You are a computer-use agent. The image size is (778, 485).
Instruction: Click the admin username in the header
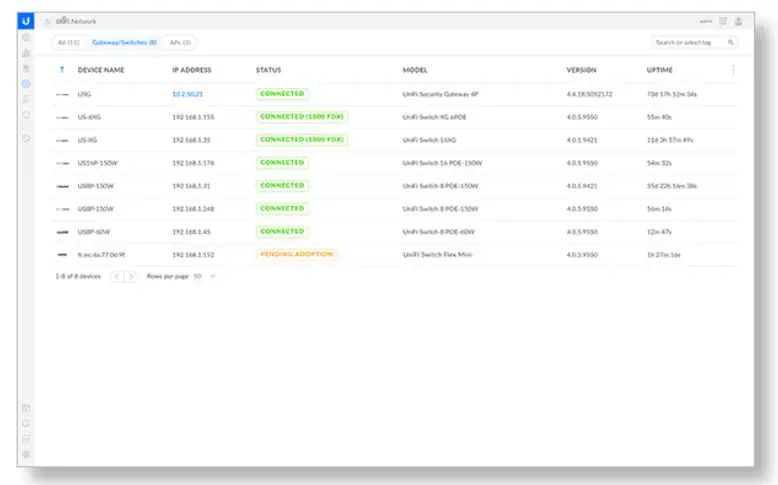[x=706, y=21]
